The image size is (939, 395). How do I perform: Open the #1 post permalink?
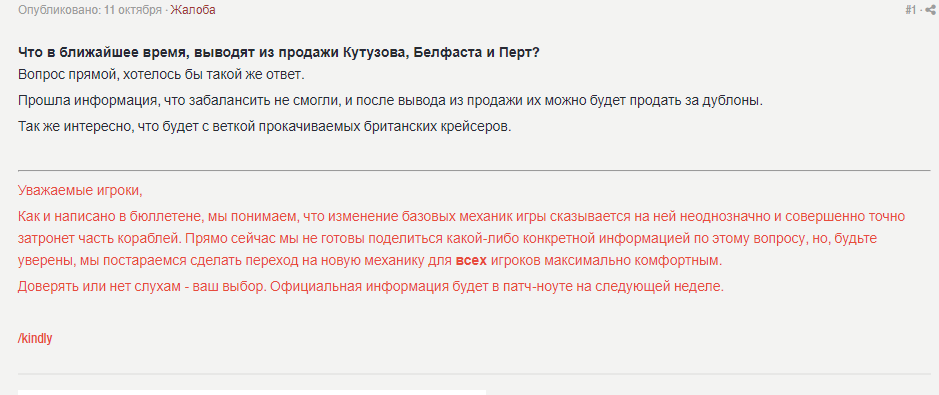pyautogui.click(x=910, y=10)
